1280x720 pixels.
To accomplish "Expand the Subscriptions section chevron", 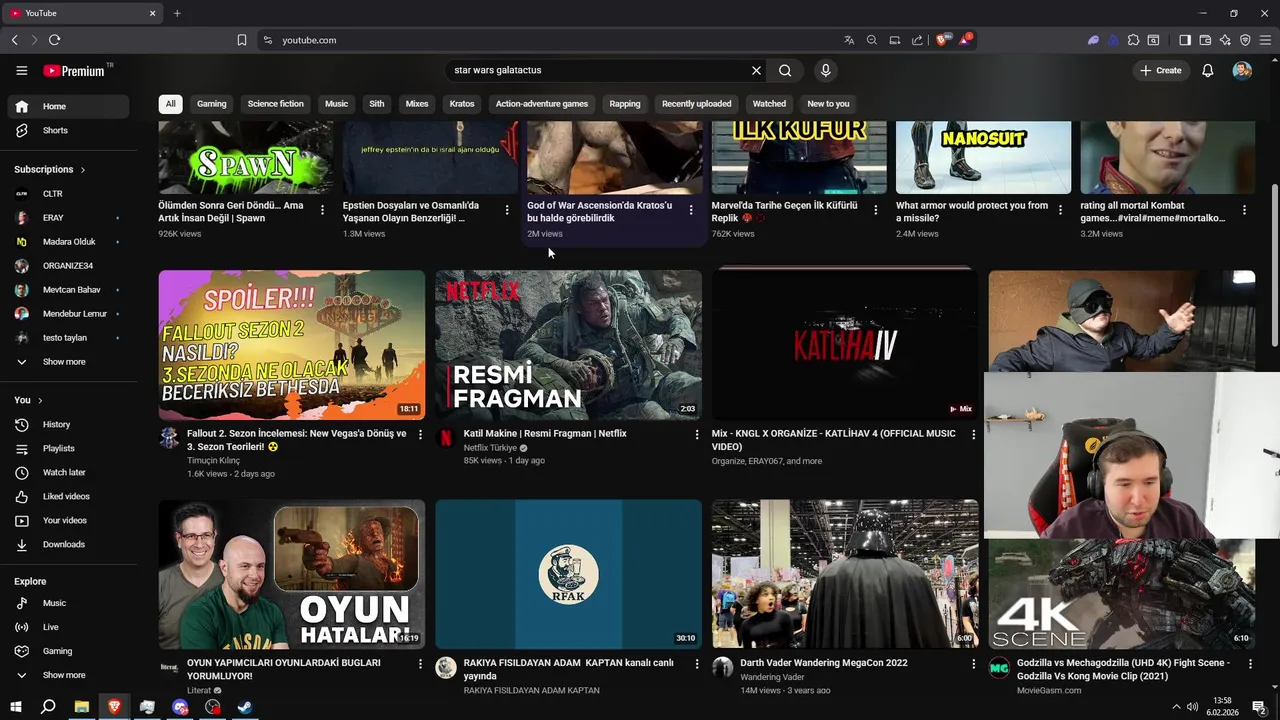I will click(x=83, y=170).
